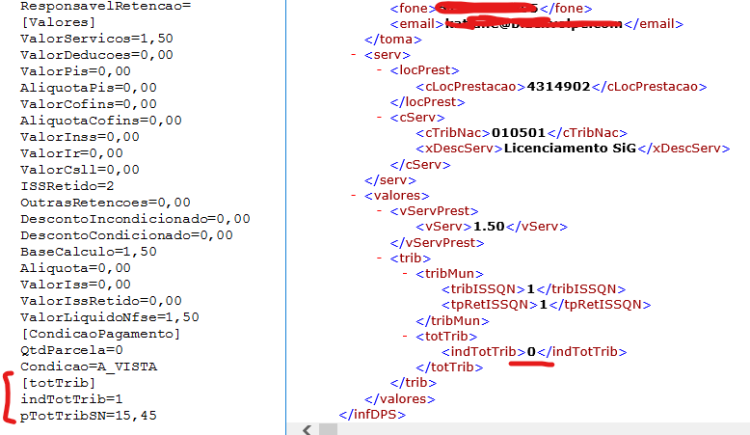Click the indTotTrib value 0 in XML
The image size is (750, 435).
(x=531, y=352)
